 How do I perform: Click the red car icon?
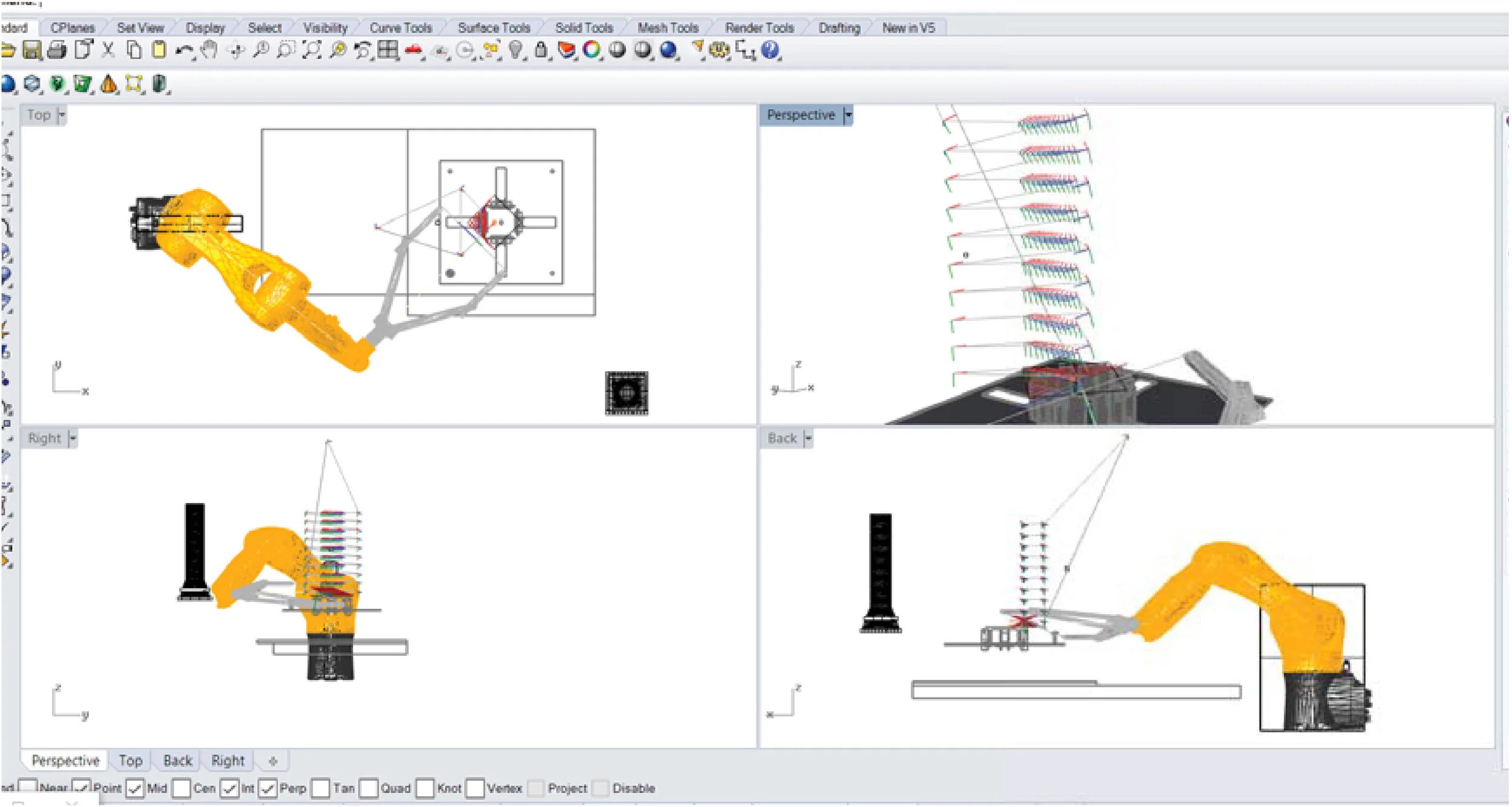coord(414,51)
